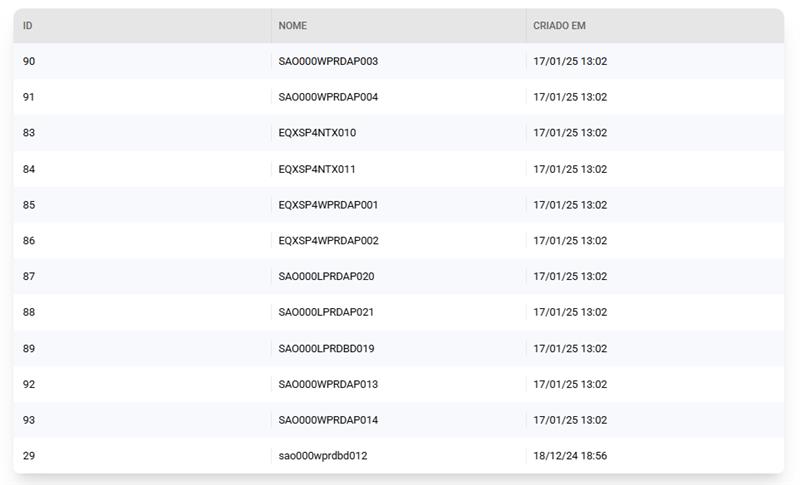The height and width of the screenshot is (485, 800).
Task: Select row named SAO000WPRDAP004
Action: pos(328,98)
